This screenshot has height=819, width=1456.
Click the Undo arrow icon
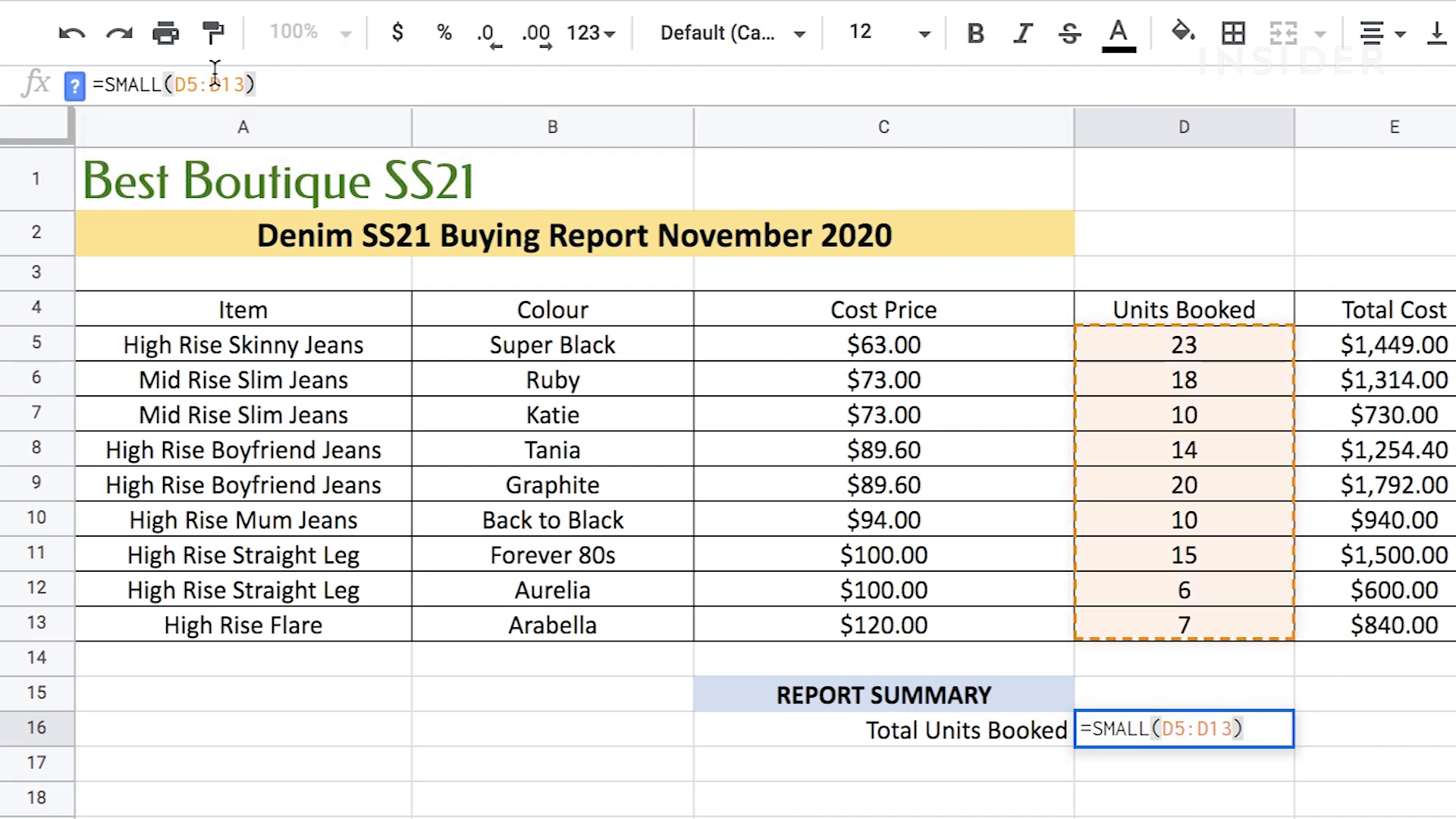tap(72, 33)
